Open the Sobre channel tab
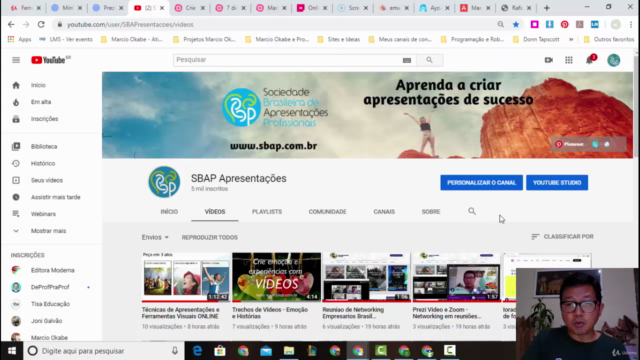Screen dimensions: 640x360 pos(431,211)
